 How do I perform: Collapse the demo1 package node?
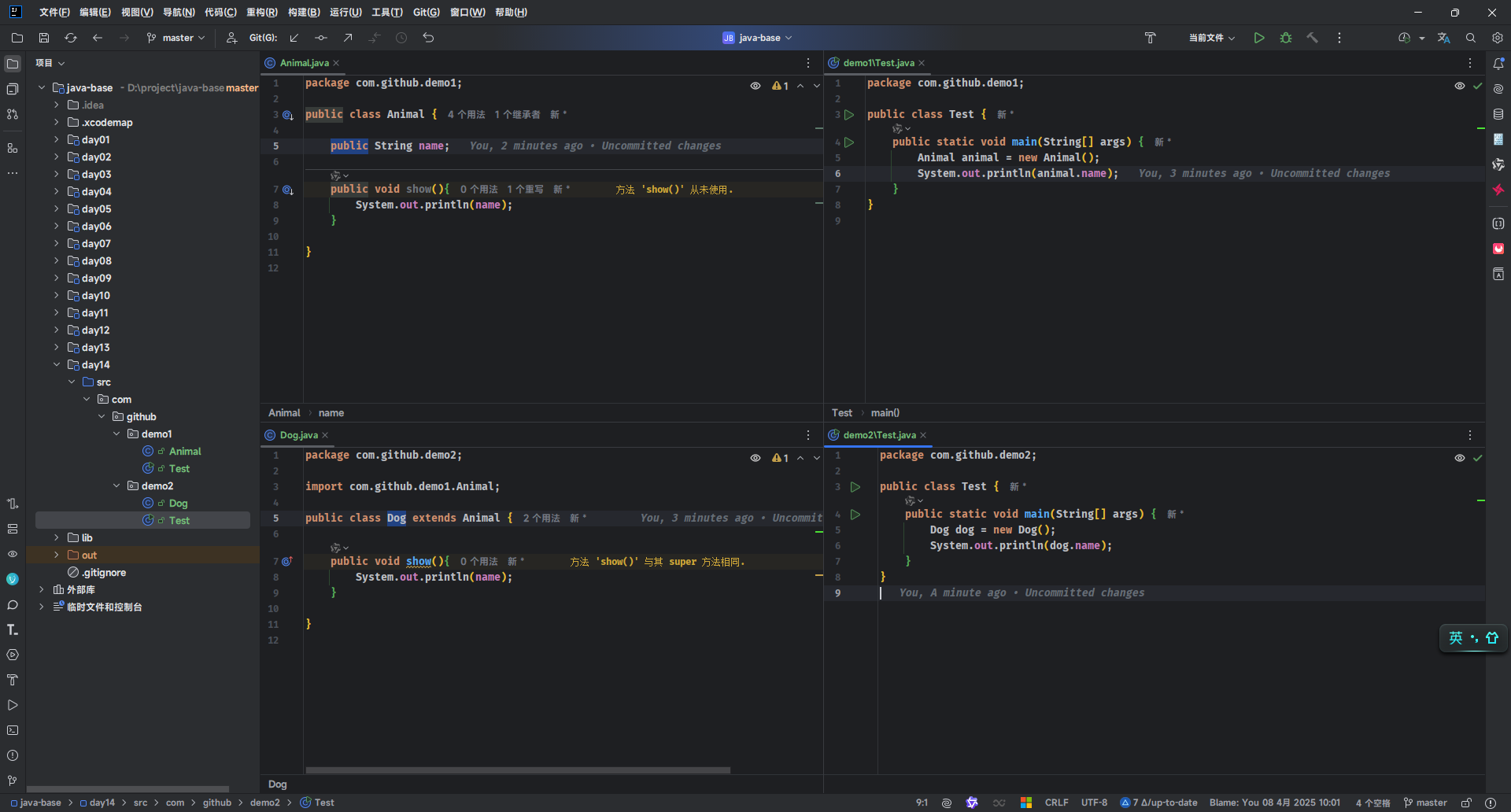[116, 434]
